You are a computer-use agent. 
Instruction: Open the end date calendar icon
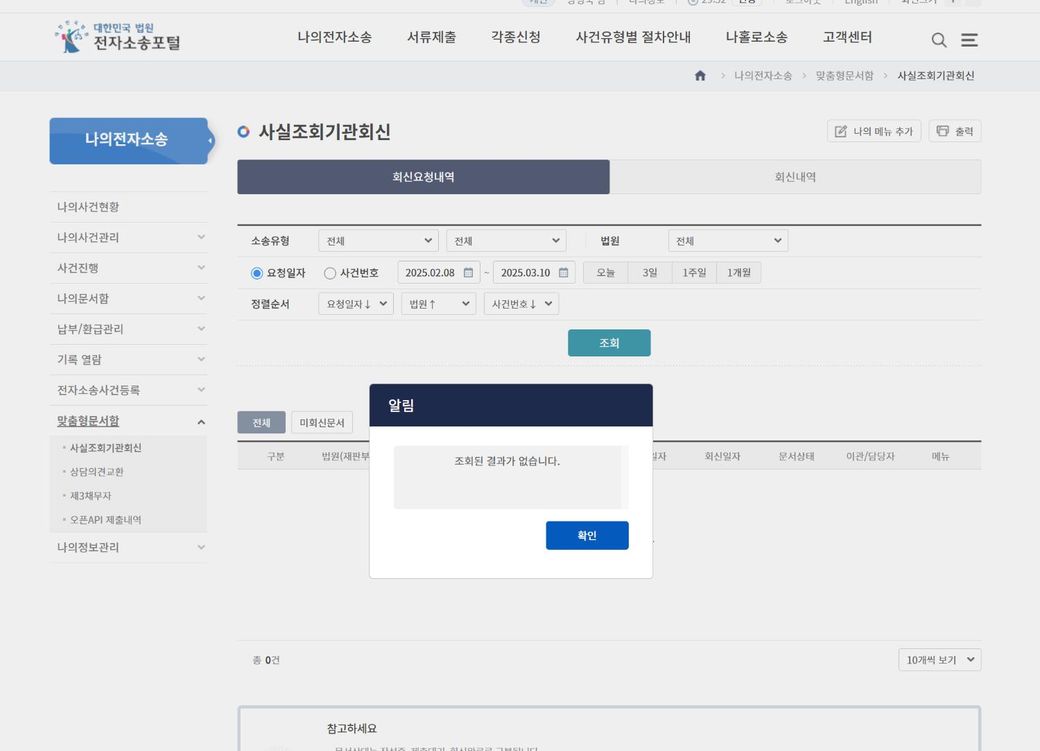click(563, 273)
